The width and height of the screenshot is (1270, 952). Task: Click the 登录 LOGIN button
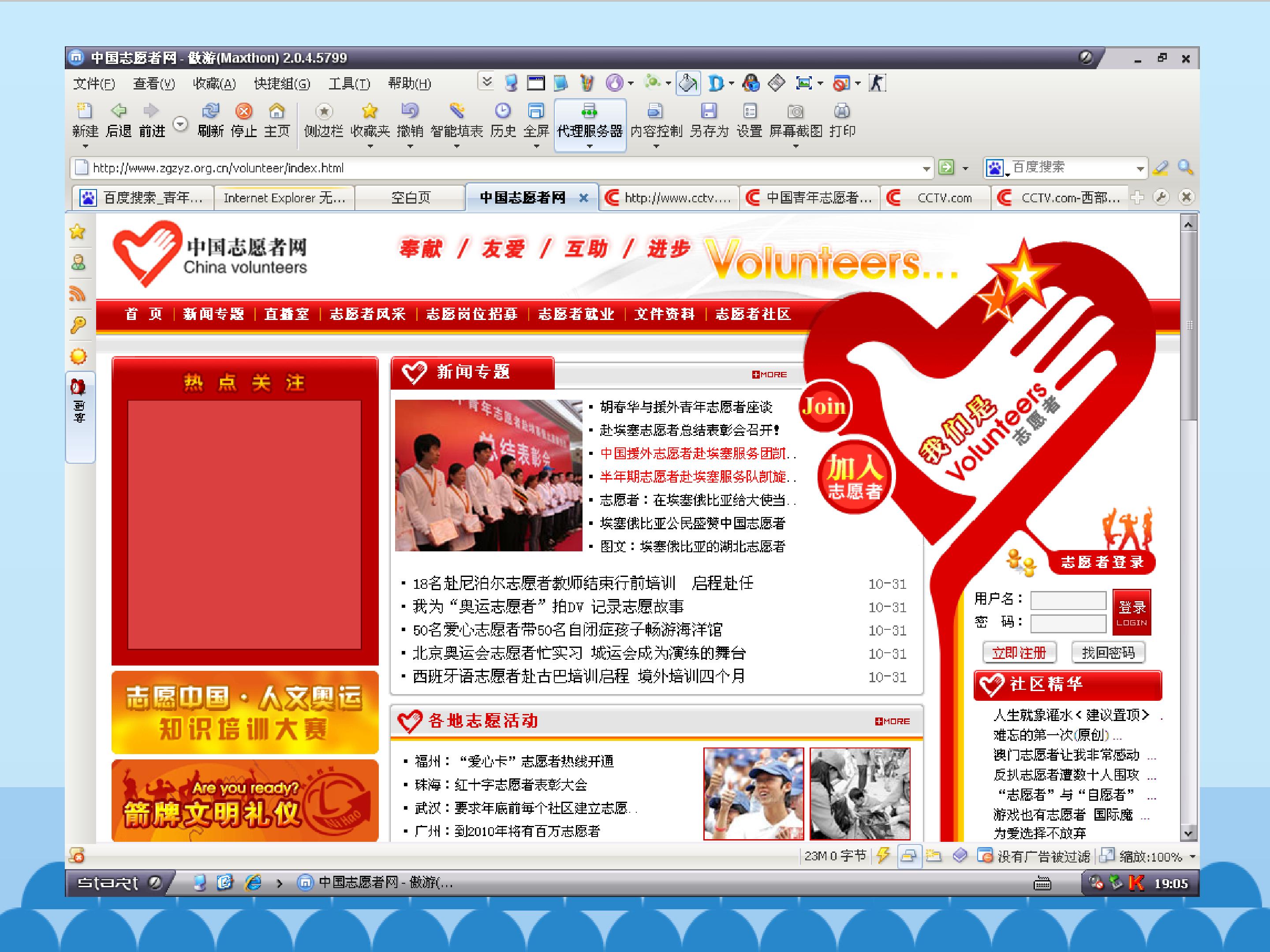(1131, 612)
